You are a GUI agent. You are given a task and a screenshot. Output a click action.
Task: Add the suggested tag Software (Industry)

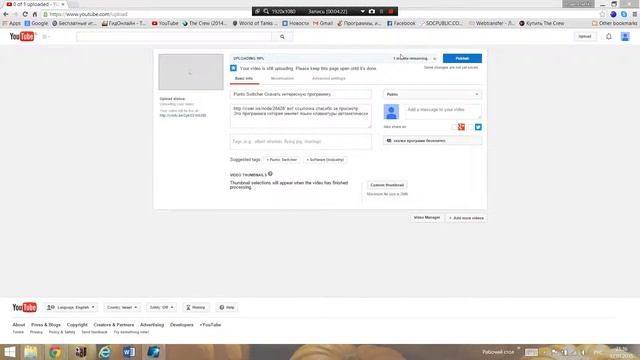coord(325,160)
